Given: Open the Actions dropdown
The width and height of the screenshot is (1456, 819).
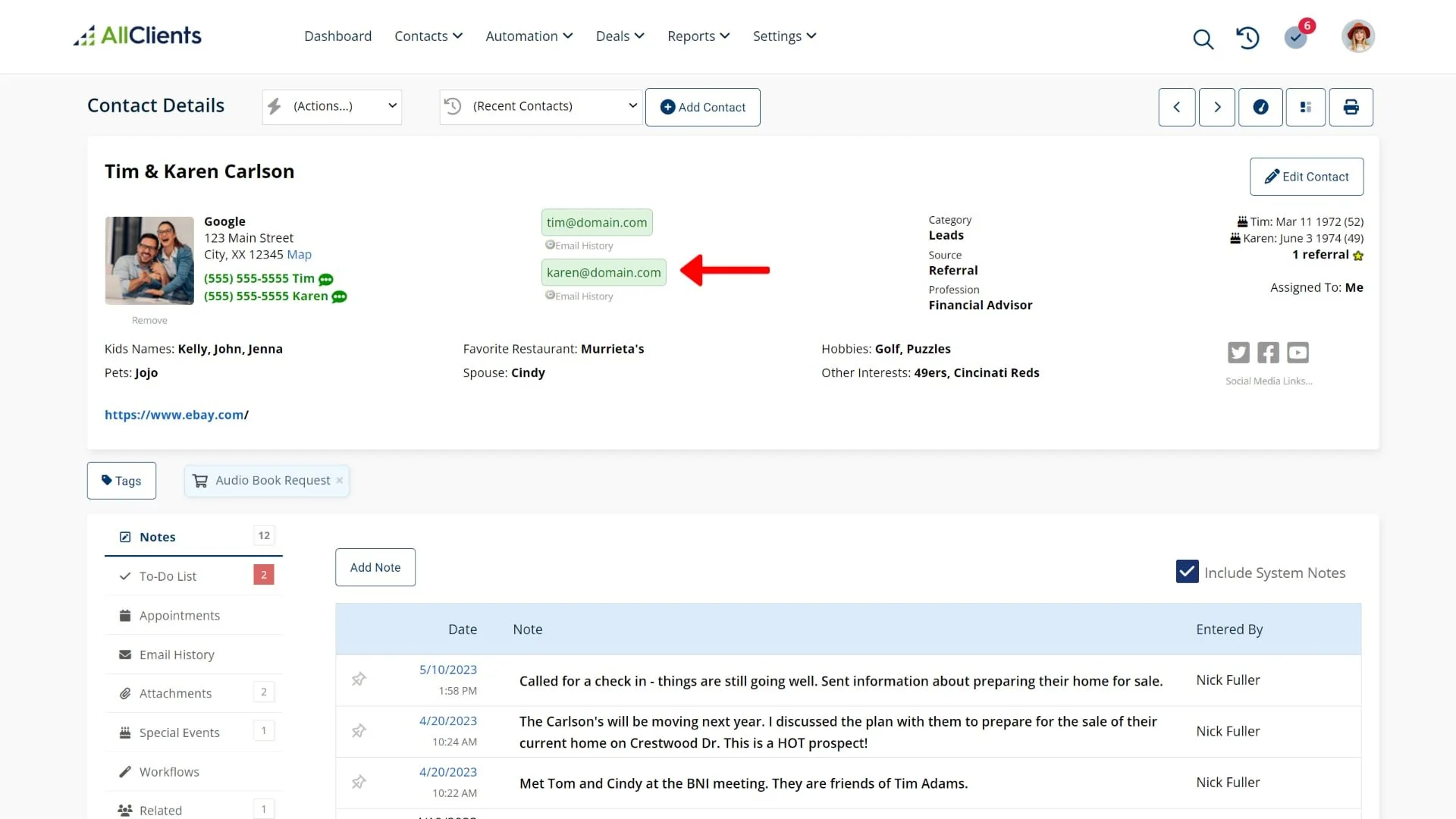Looking at the screenshot, I should coord(332,107).
